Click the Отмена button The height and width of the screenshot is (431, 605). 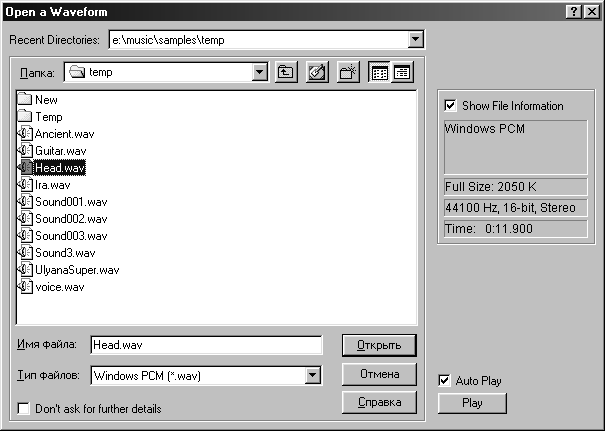379,374
